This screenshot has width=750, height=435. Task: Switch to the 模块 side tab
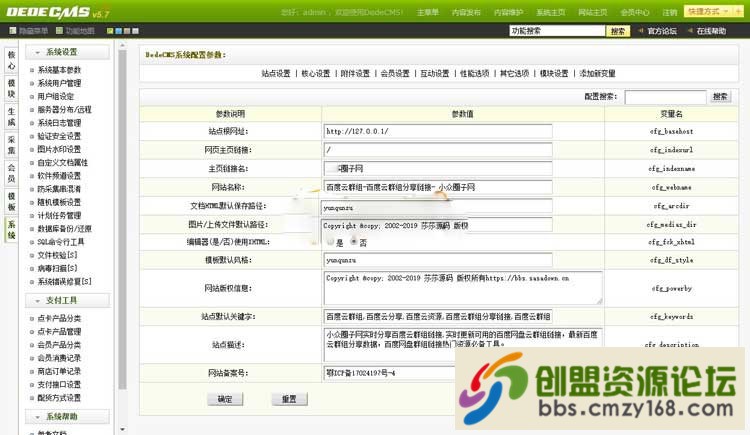click(x=11, y=89)
